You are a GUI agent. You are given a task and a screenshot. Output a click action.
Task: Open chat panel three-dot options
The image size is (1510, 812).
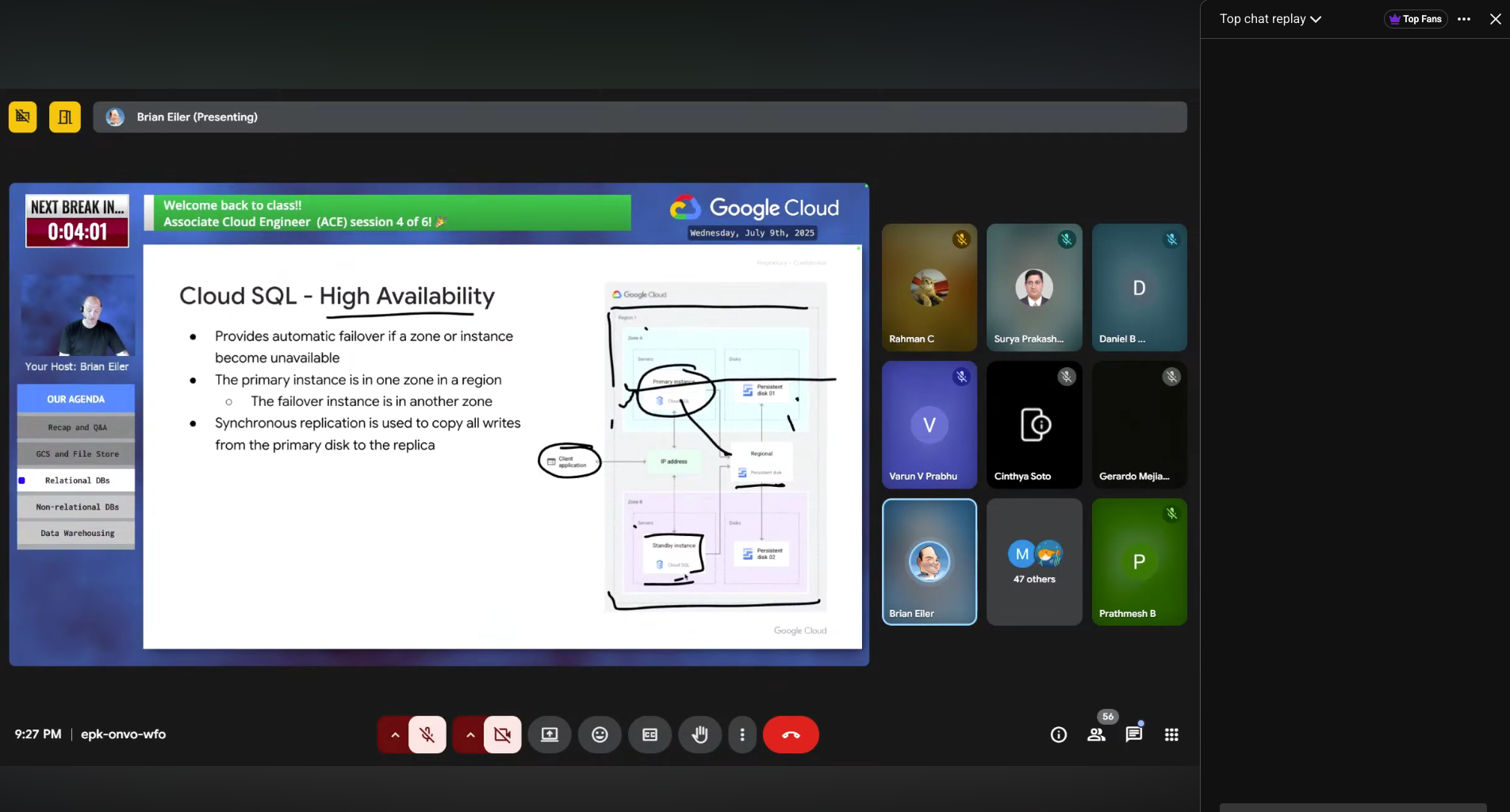1464,19
